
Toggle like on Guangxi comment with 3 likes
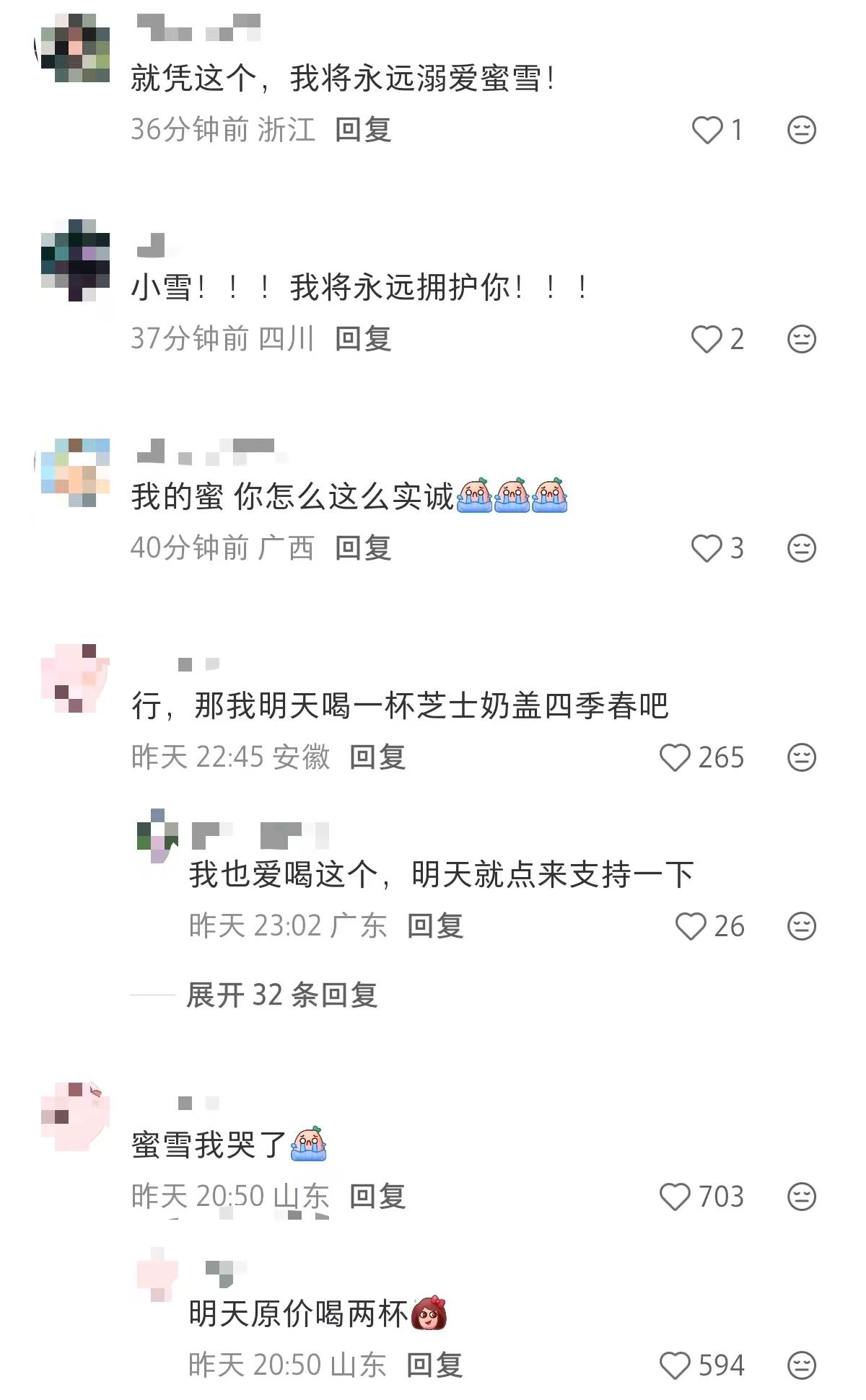pos(707,548)
